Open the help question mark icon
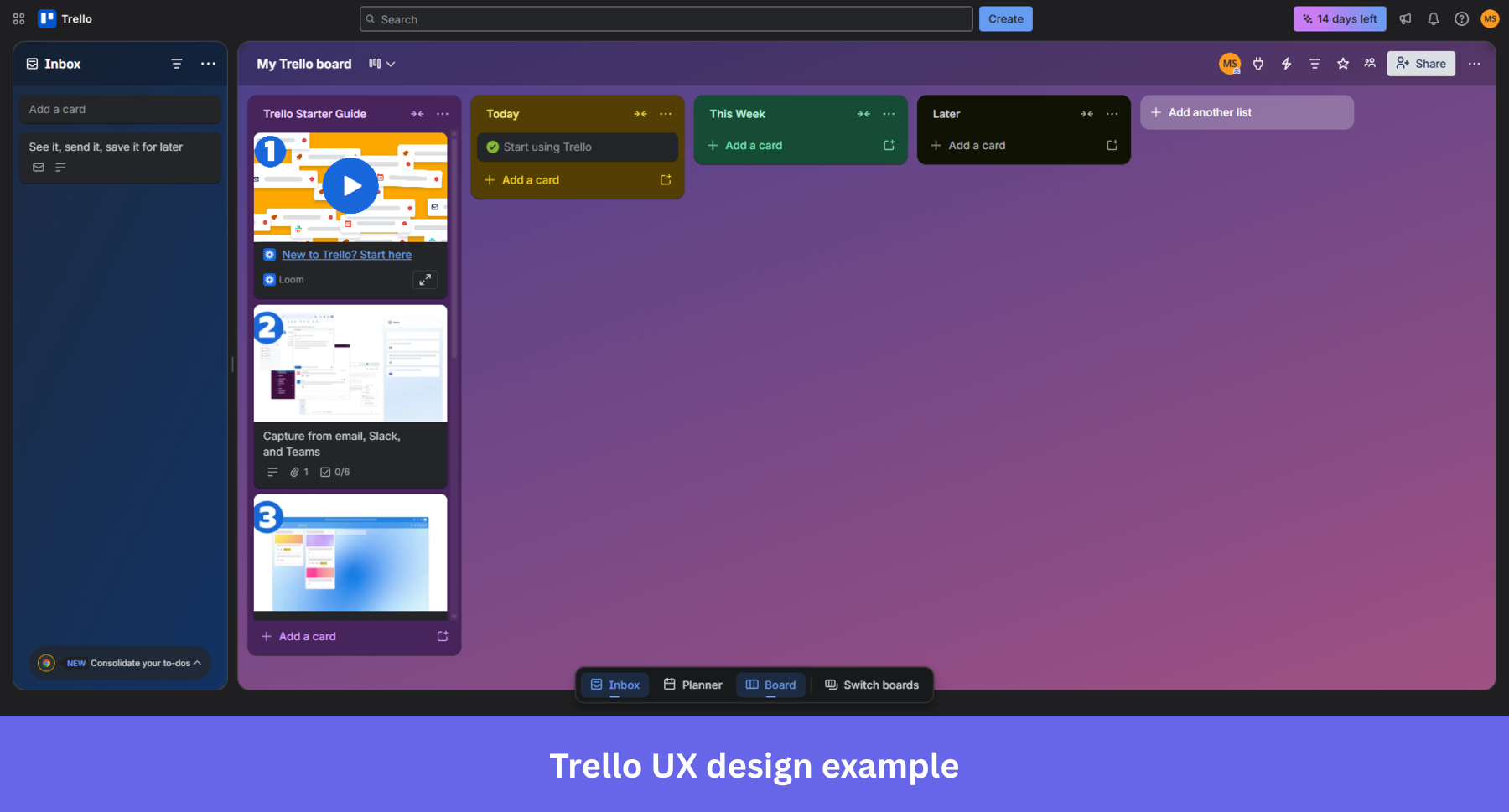This screenshot has height=812, width=1509. pos(1462,18)
